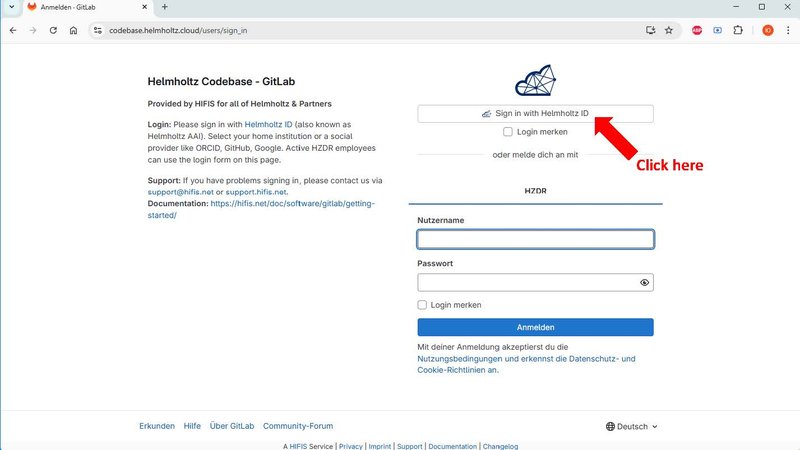Click the Helmholtz cloud logo

click(535, 80)
